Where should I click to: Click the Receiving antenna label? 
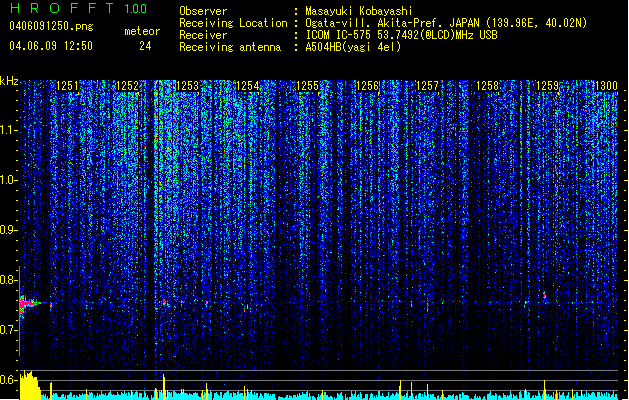click(x=230, y=47)
